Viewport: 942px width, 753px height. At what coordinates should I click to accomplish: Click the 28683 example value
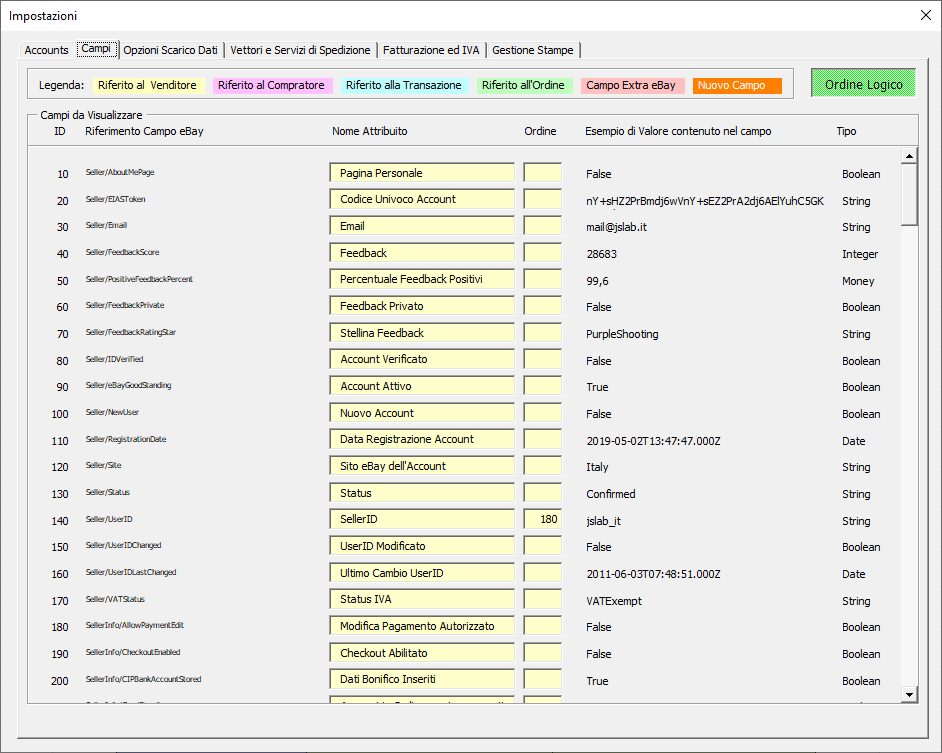[x=601, y=254]
